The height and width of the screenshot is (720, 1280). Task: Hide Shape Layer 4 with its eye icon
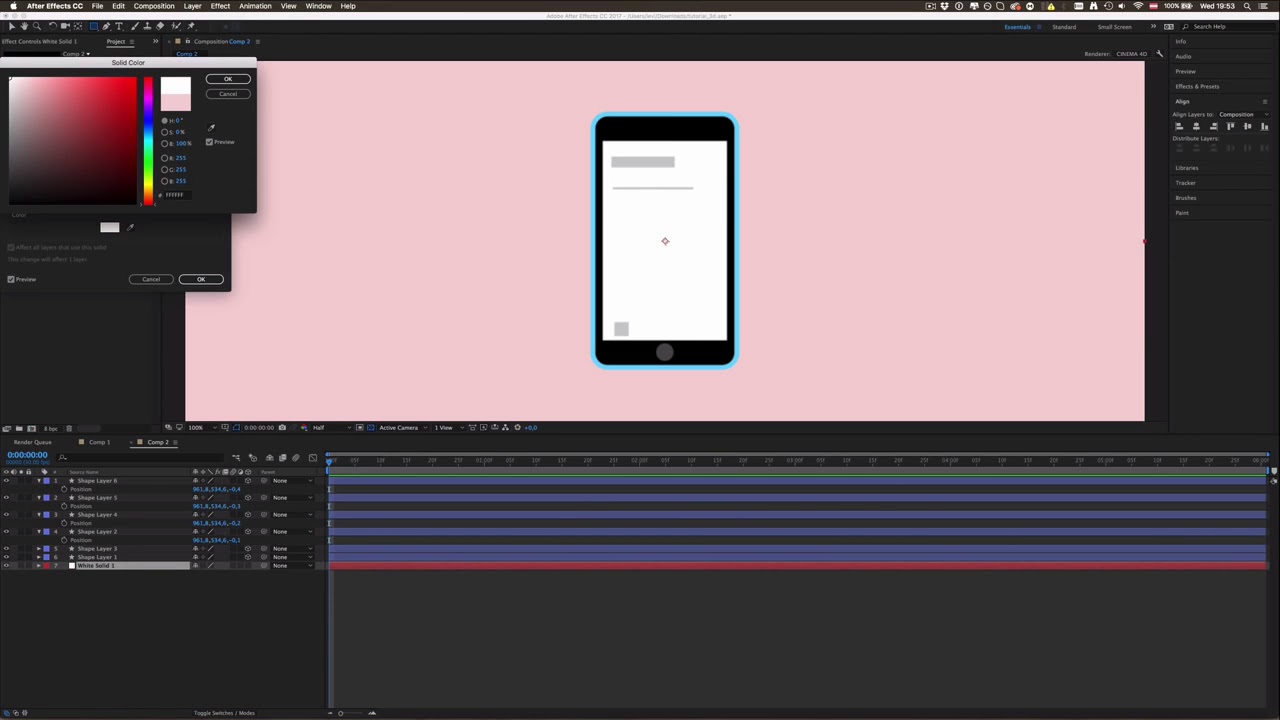click(x=6, y=515)
